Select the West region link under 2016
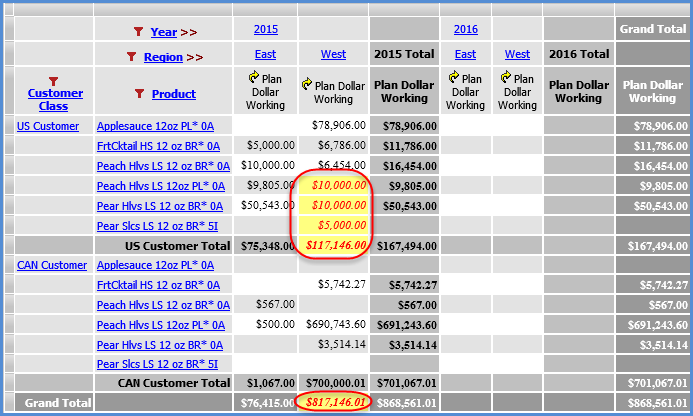 pyautogui.click(x=517, y=54)
